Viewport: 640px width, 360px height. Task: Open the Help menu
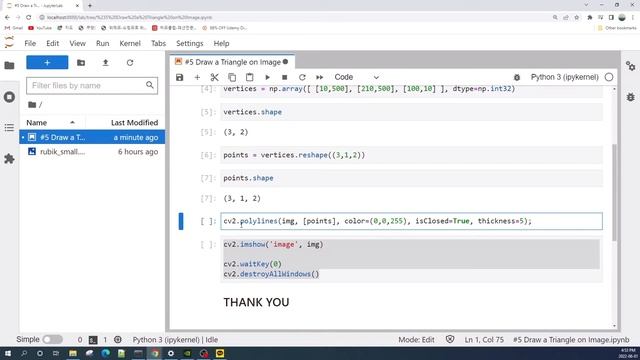tap(221, 43)
